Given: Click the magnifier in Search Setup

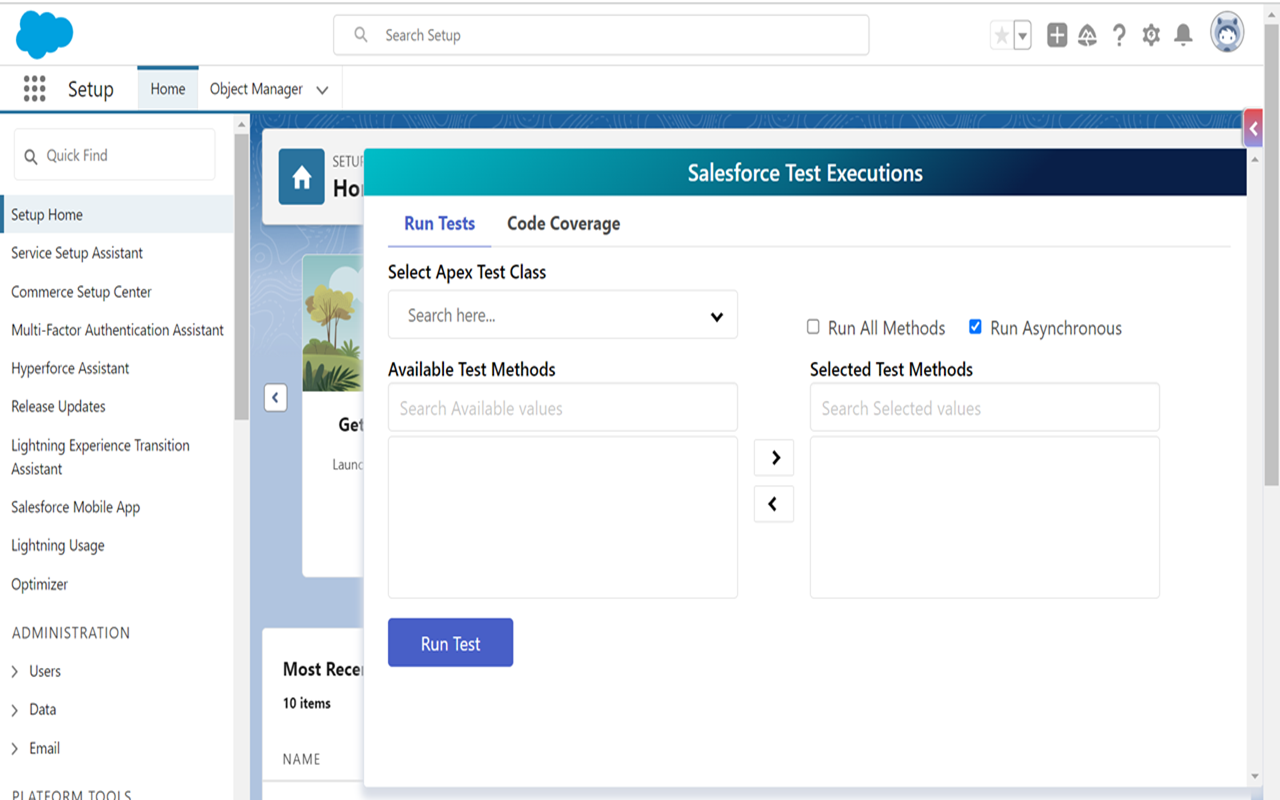Looking at the screenshot, I should pyautogui.click(x=361, y=35).
